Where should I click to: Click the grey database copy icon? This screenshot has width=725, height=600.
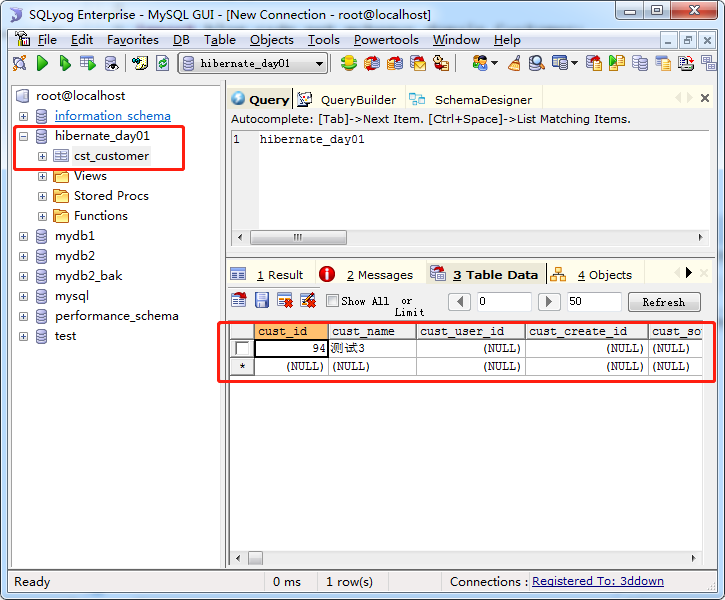(640, 63)
